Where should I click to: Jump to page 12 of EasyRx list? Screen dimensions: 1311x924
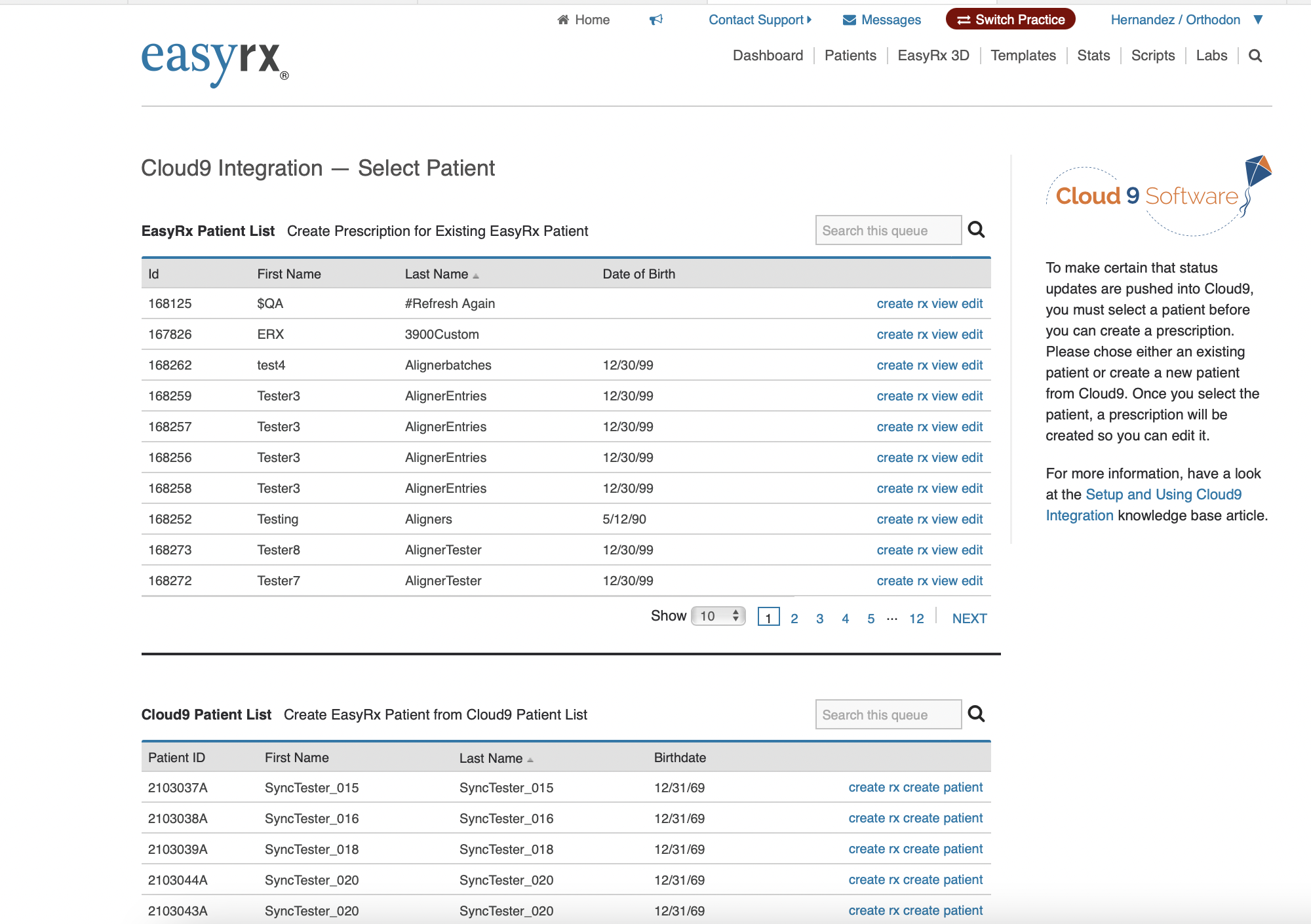[916, 619]
